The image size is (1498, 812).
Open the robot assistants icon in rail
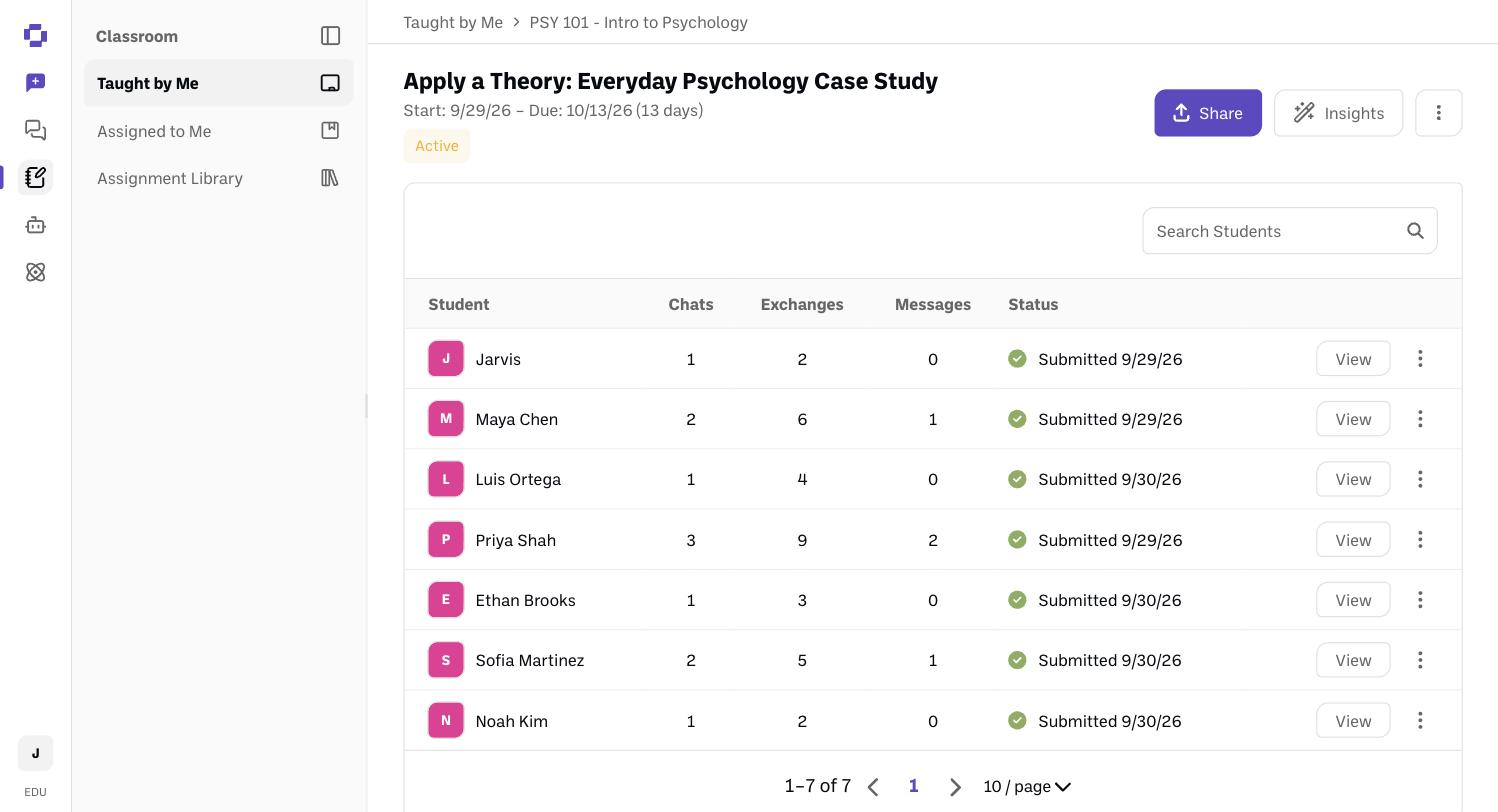(x=35, y=225)
